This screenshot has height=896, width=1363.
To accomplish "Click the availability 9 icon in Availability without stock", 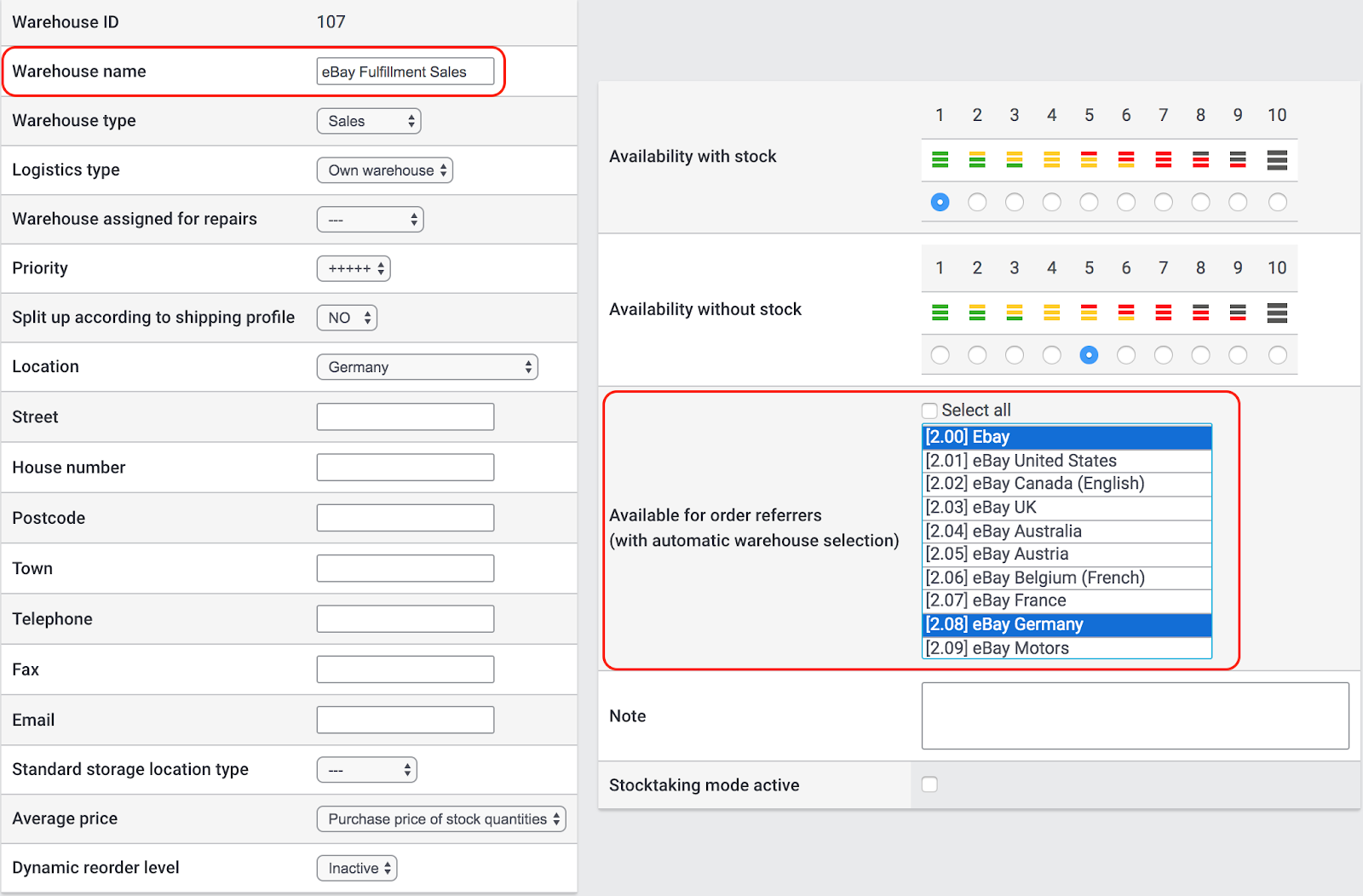I will 1238,313.
